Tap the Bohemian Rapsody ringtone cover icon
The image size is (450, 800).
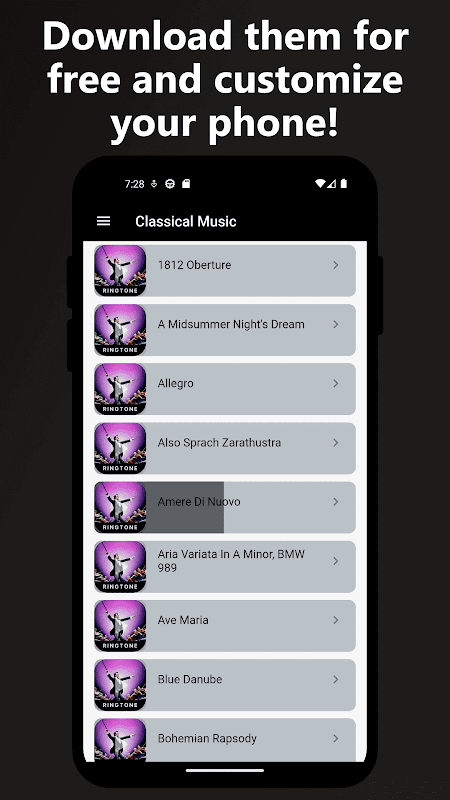(120, 740)
